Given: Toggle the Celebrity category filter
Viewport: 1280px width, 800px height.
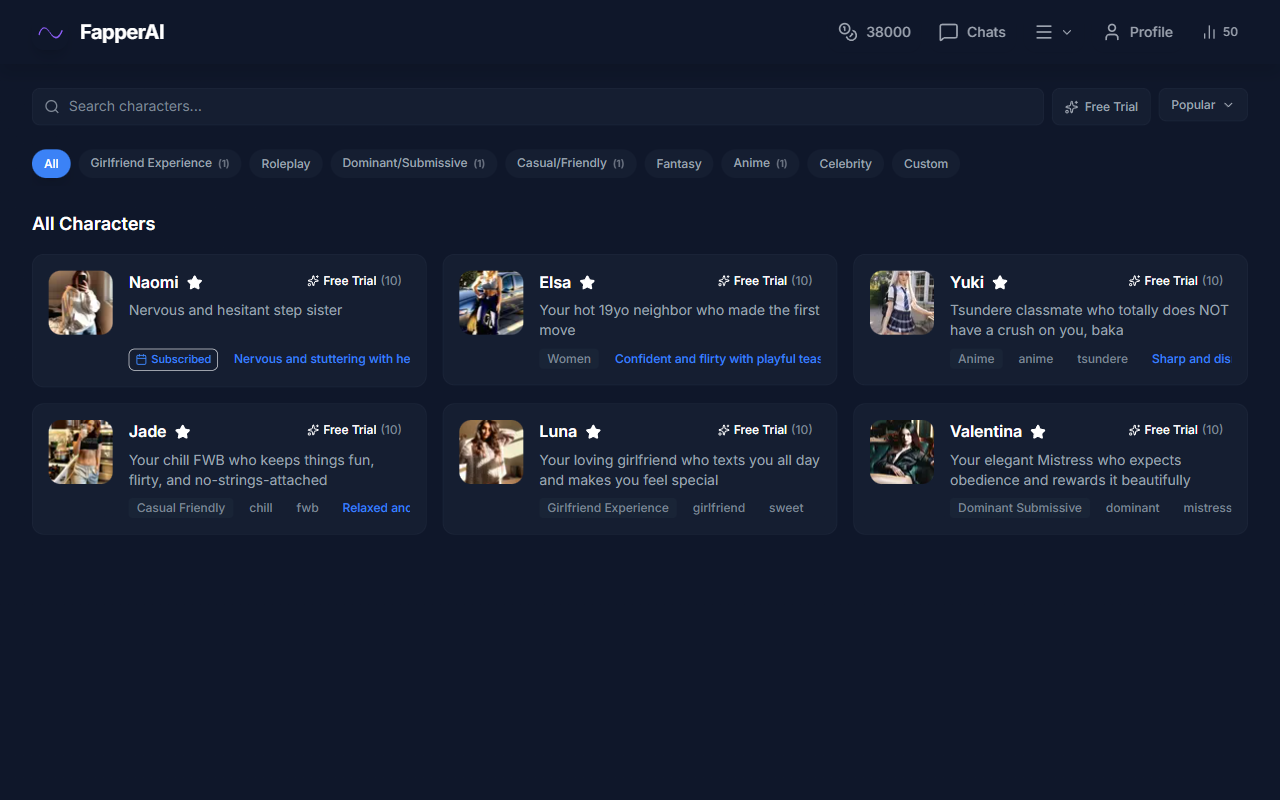Looking at the screenshot, I should pos(845,163).
